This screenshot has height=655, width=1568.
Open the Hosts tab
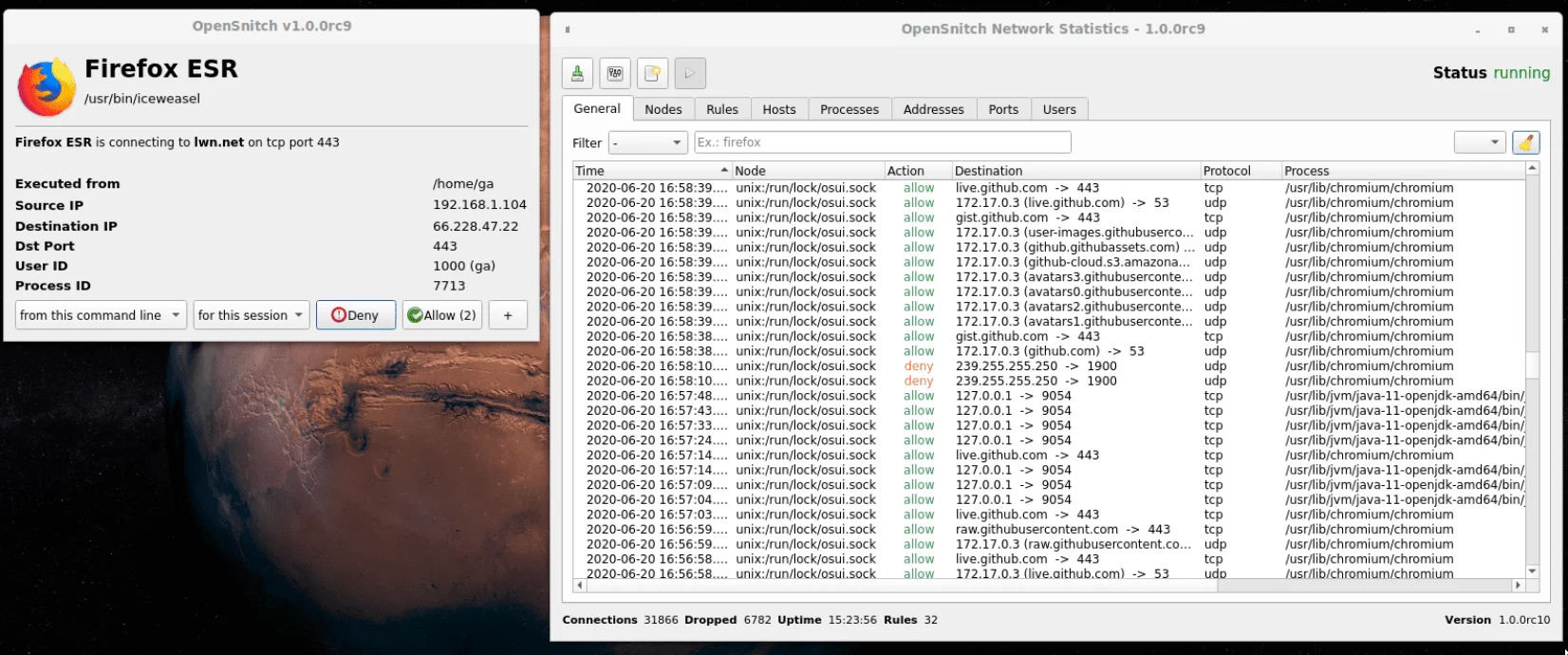pyautogui.click(x=779, y=109)
